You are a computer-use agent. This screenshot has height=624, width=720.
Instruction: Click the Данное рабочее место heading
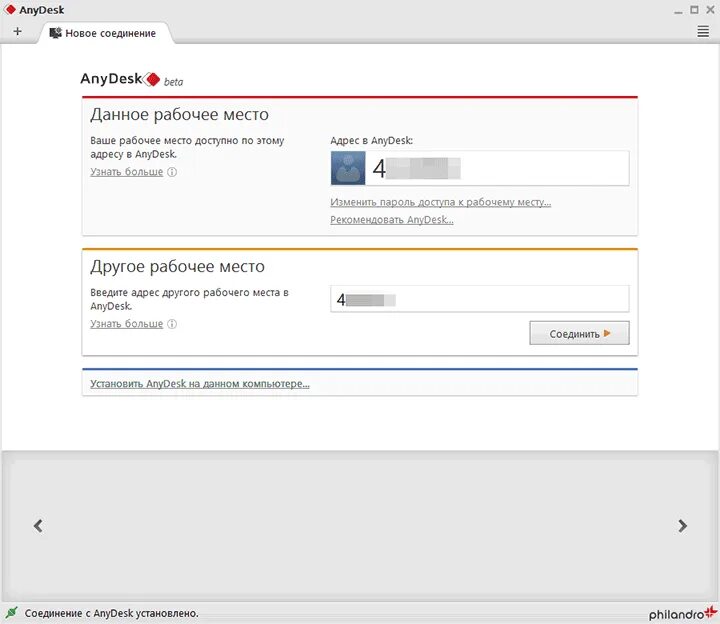[180, 114]
